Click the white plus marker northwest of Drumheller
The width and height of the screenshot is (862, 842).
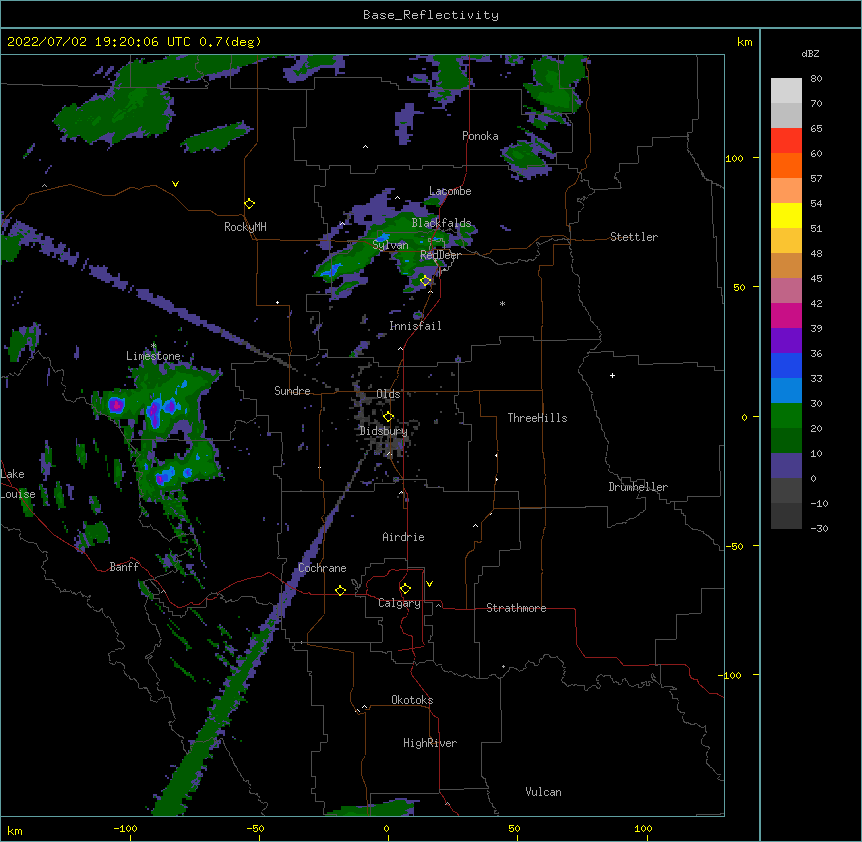coord(612,375)
